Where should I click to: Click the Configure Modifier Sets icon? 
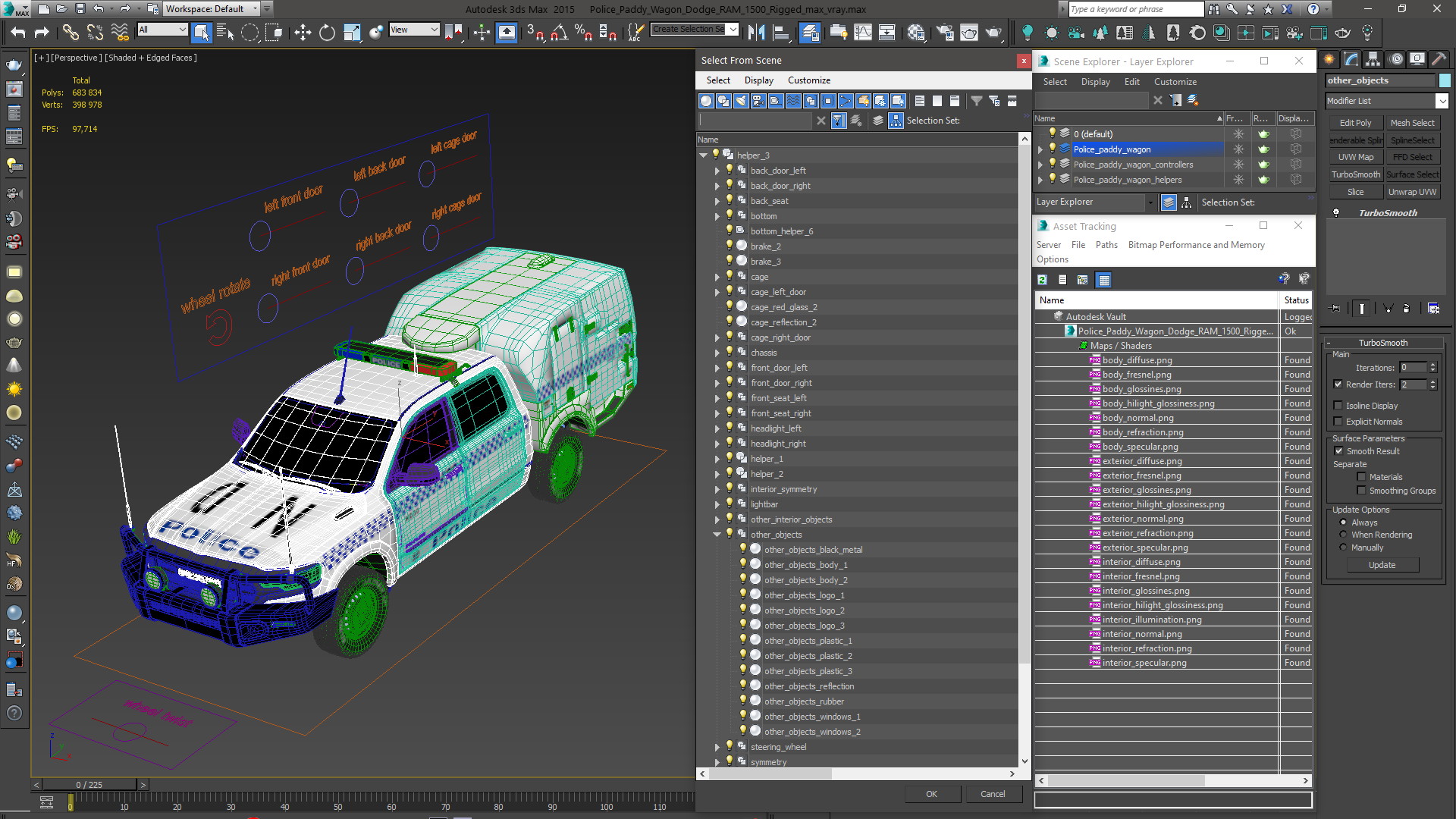(x=1433, y=308)
